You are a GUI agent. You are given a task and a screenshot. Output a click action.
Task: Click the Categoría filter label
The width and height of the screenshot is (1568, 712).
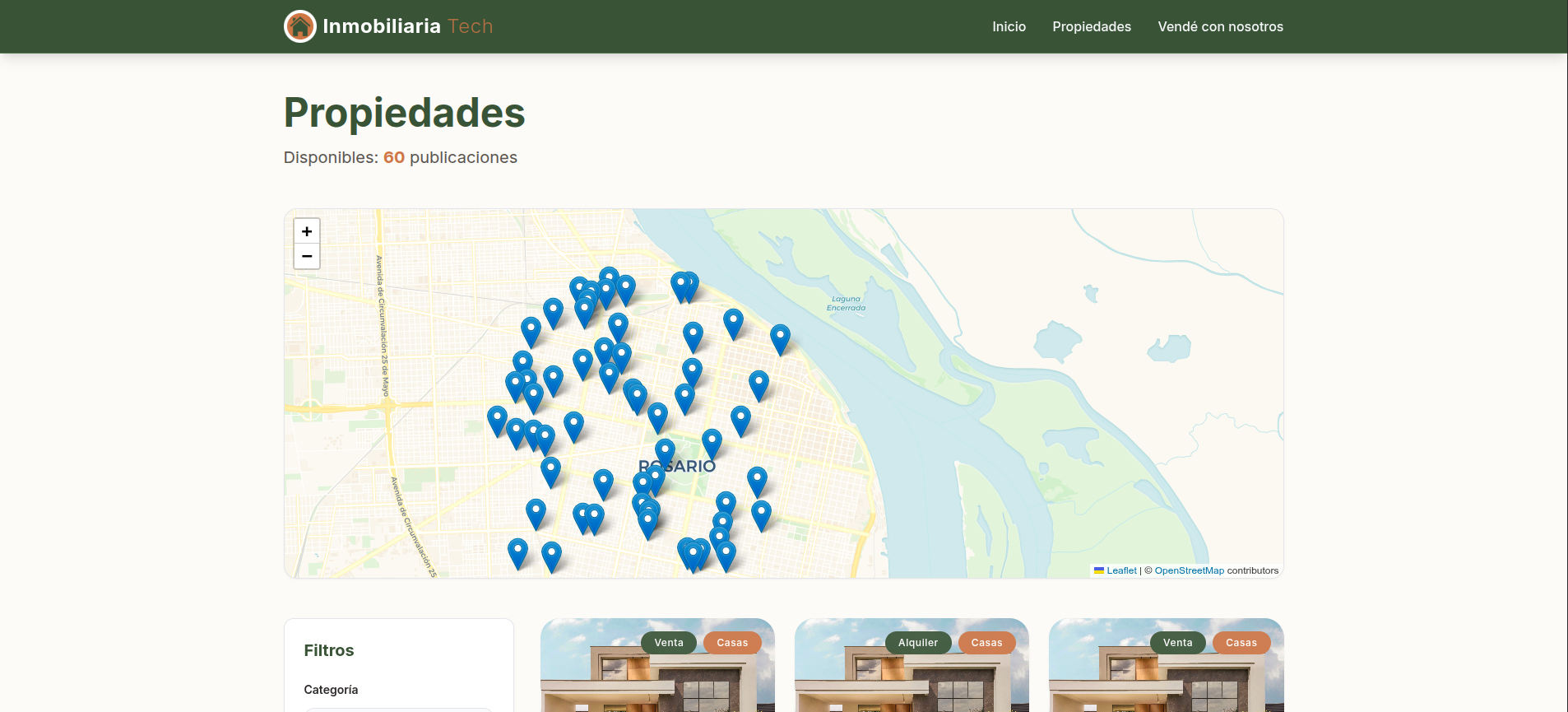pyautogui.click(x=331, y=690)
